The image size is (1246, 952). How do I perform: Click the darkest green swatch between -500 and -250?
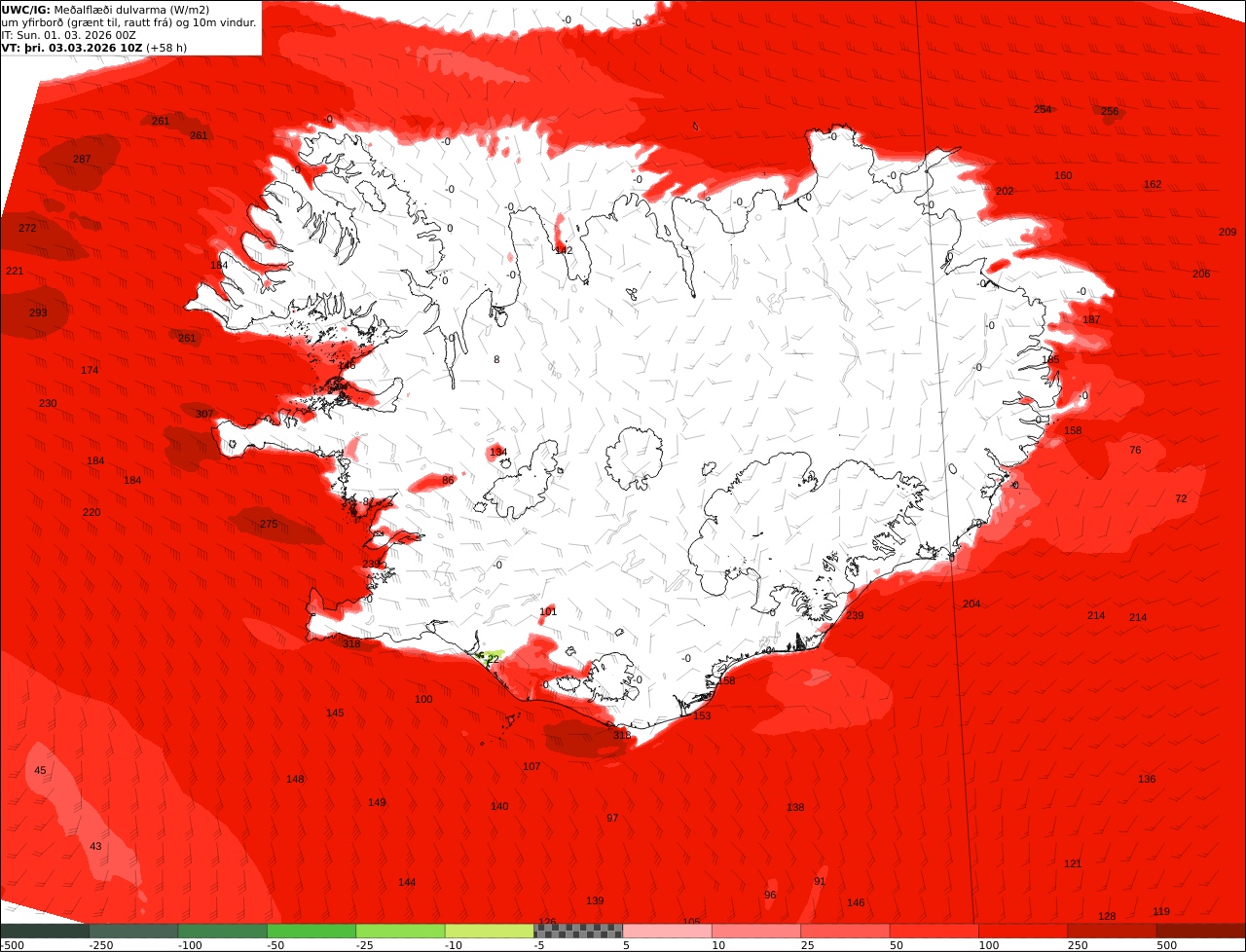click(x=45, y=931)
